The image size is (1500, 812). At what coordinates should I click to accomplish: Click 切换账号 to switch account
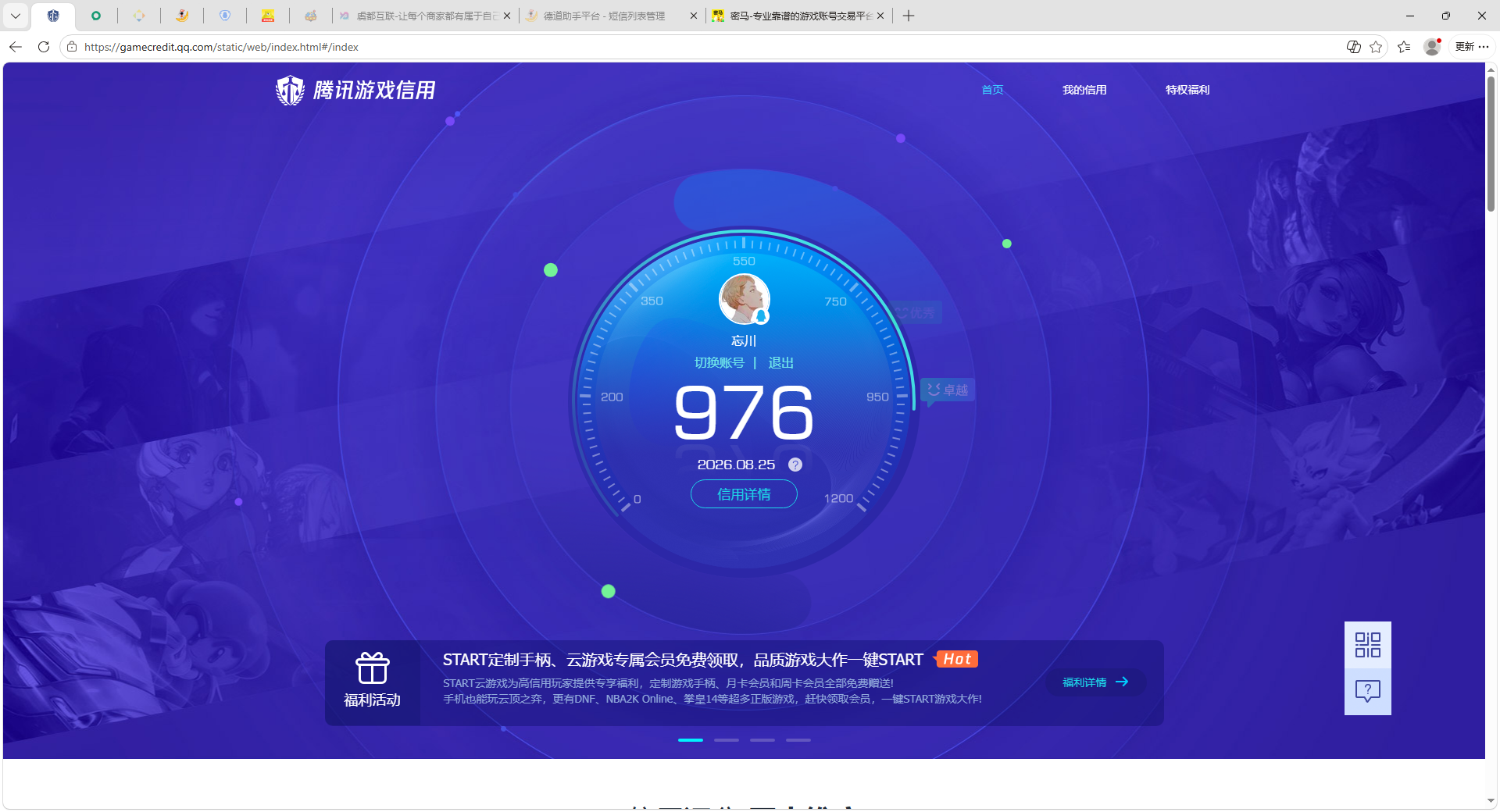tap(720, 363)
